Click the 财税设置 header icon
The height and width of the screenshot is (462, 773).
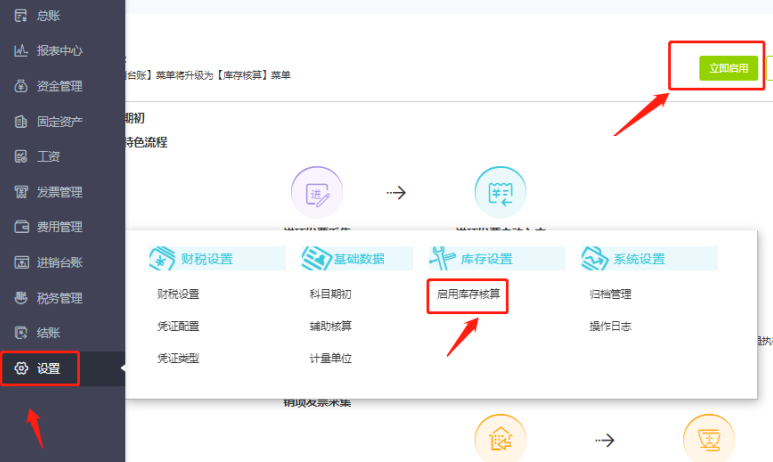[x=162, y=258]
